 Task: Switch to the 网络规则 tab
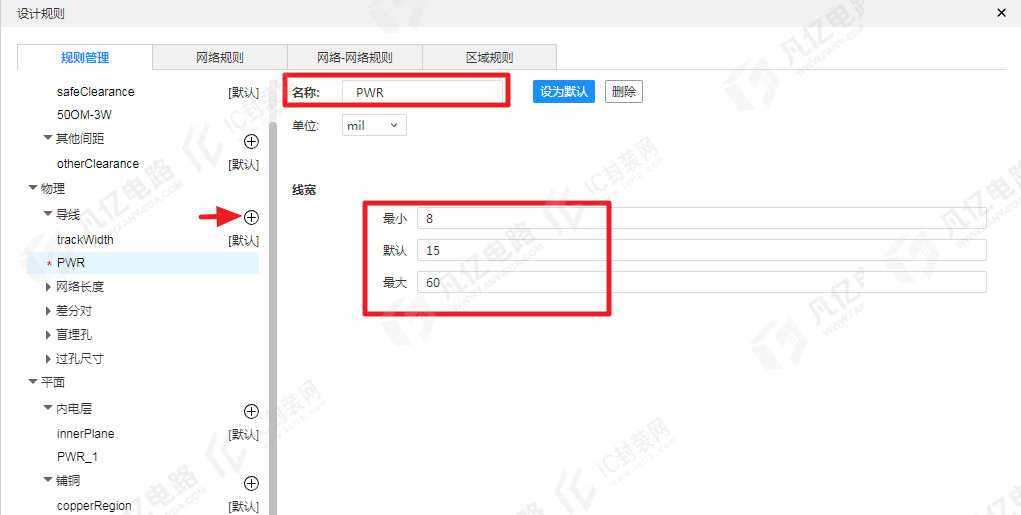(x=220, y=57)
